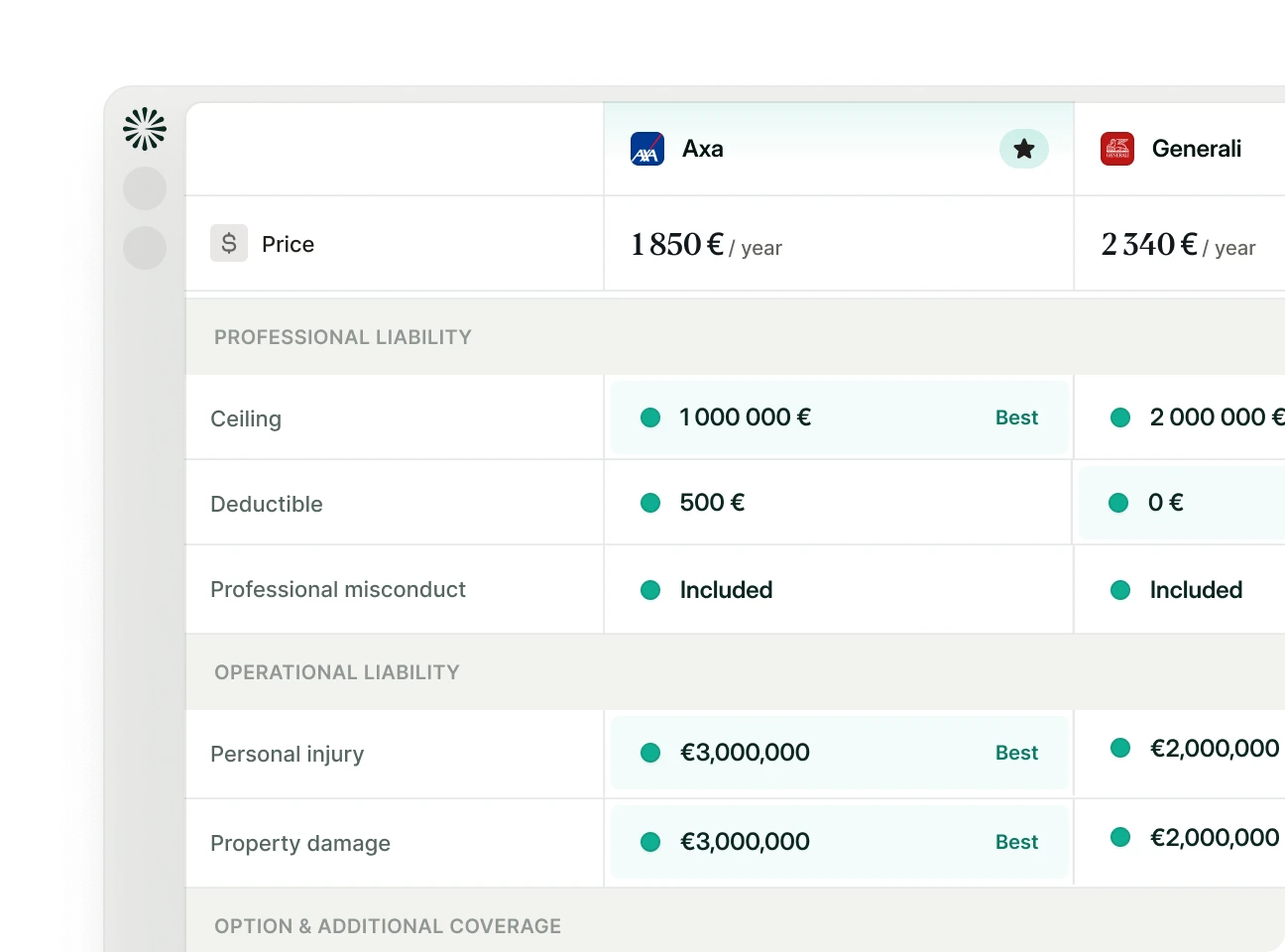Click the PROFESSIONAL LIABILITY section header

click(x=343, y=337)
